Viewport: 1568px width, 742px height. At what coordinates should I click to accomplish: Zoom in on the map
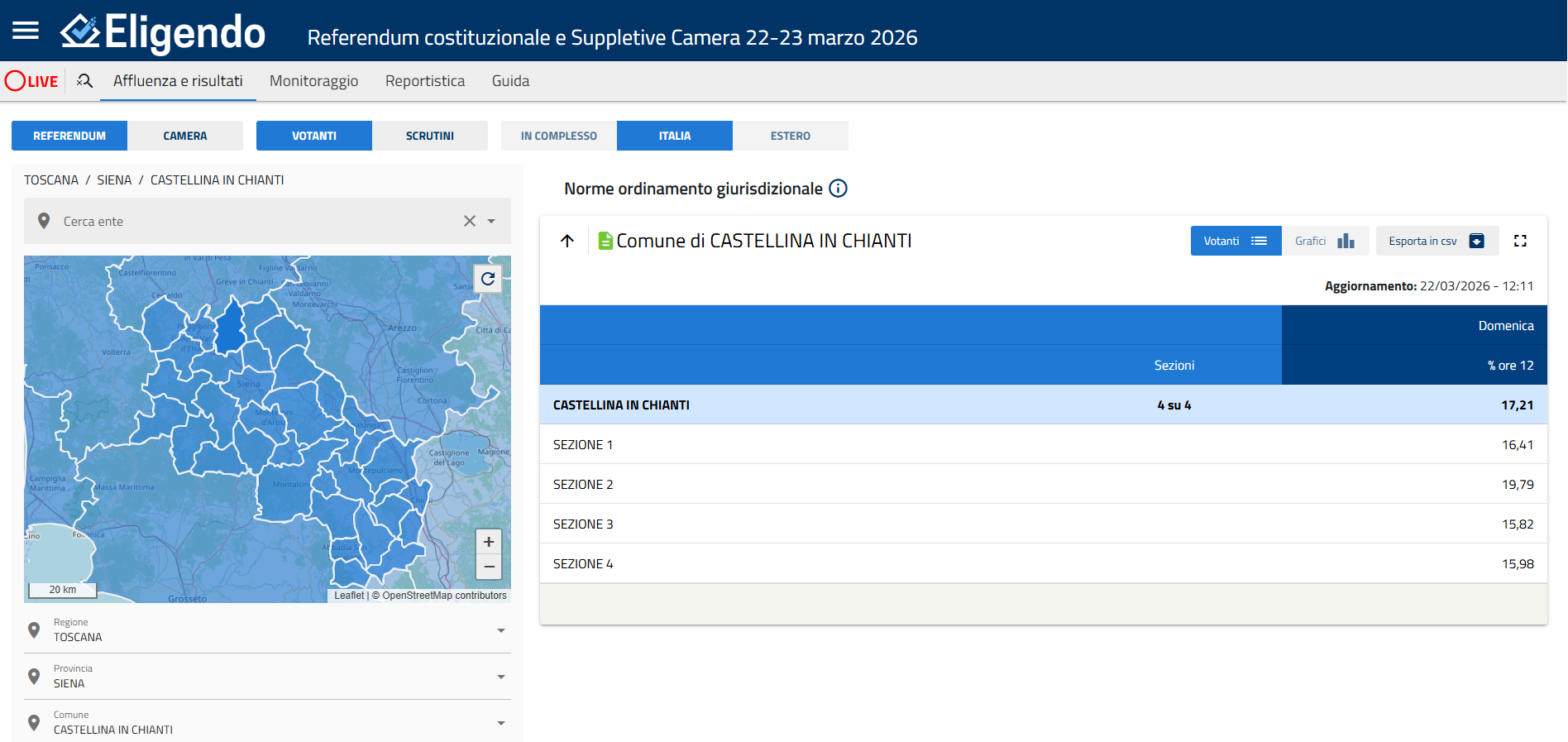489,542
